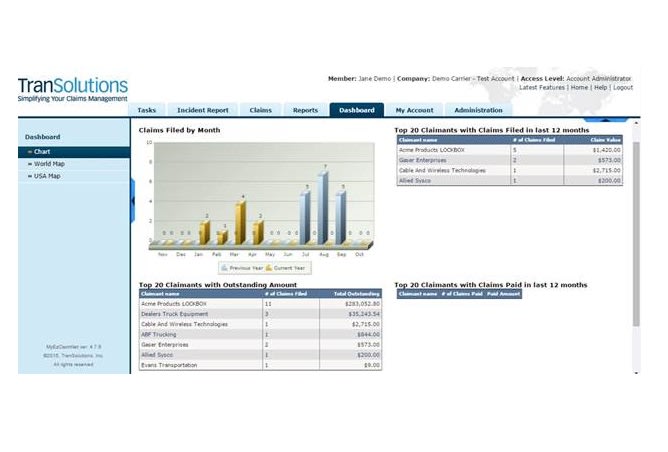Image resolution: width=668 pixels, height=452 pixels.
Task: Click the TranSolutions logo
Action: [72, 89]
